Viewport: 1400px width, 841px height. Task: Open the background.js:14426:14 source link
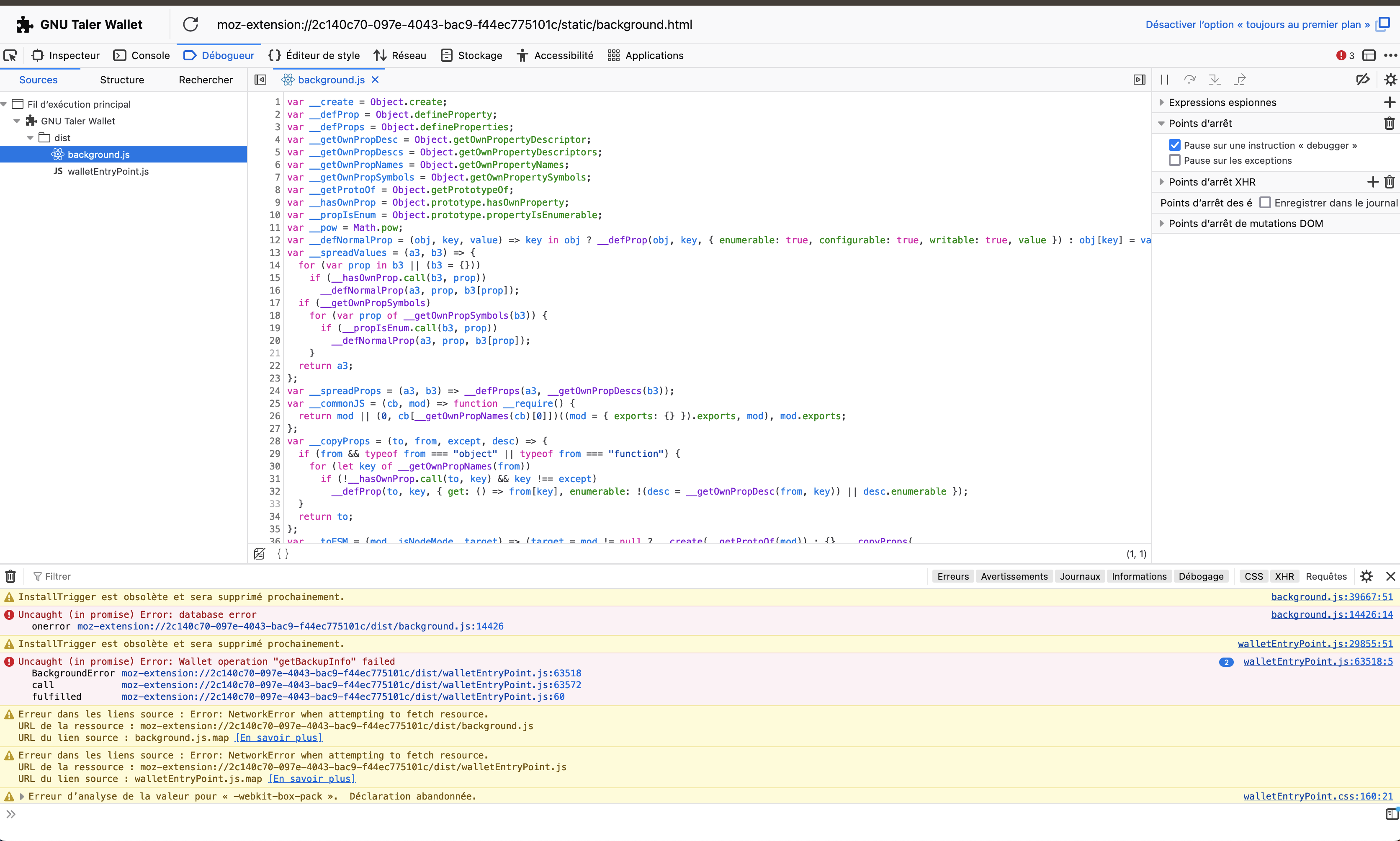click(1331, 614)
